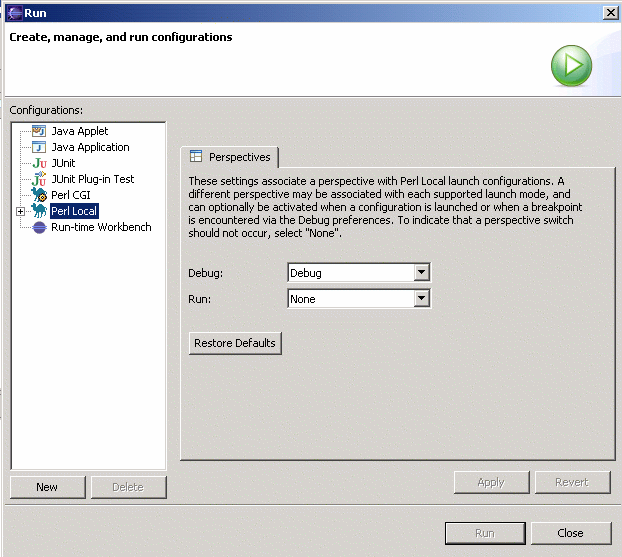Viewport: 622px width, 557px height.
Task: Click the 'Configurations:' label
Action: [46, 110]
